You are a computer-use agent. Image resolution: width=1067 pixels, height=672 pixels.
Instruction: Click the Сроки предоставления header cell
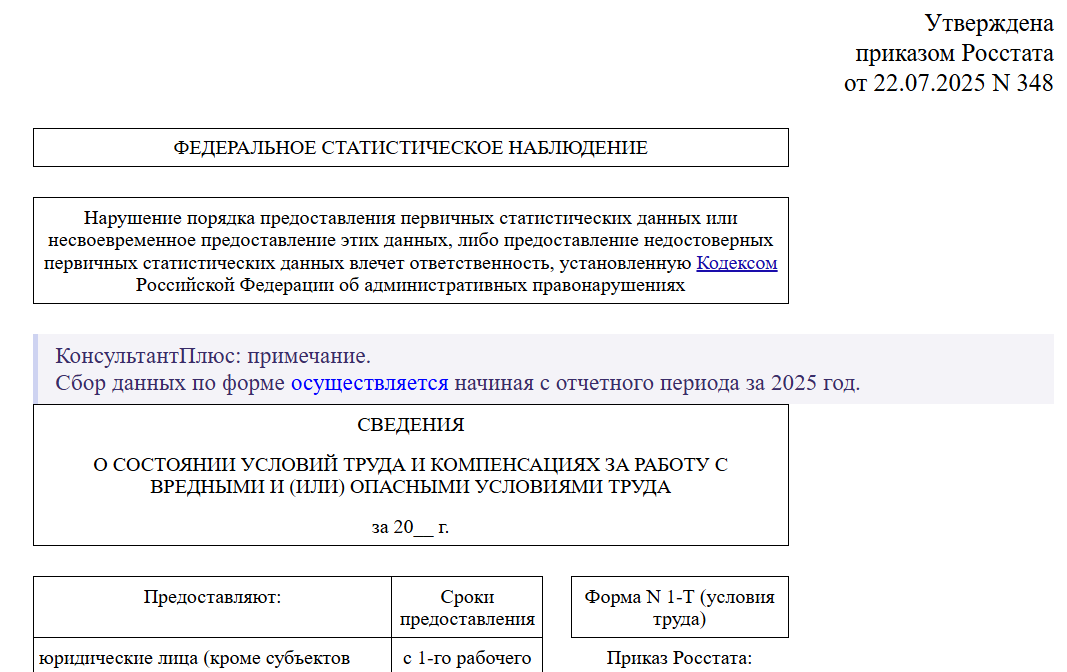(467, 608)
